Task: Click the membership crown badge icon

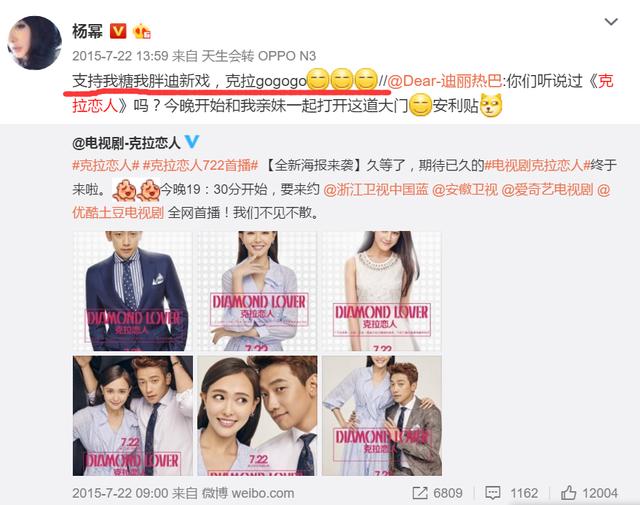Action: coord(142,31)
